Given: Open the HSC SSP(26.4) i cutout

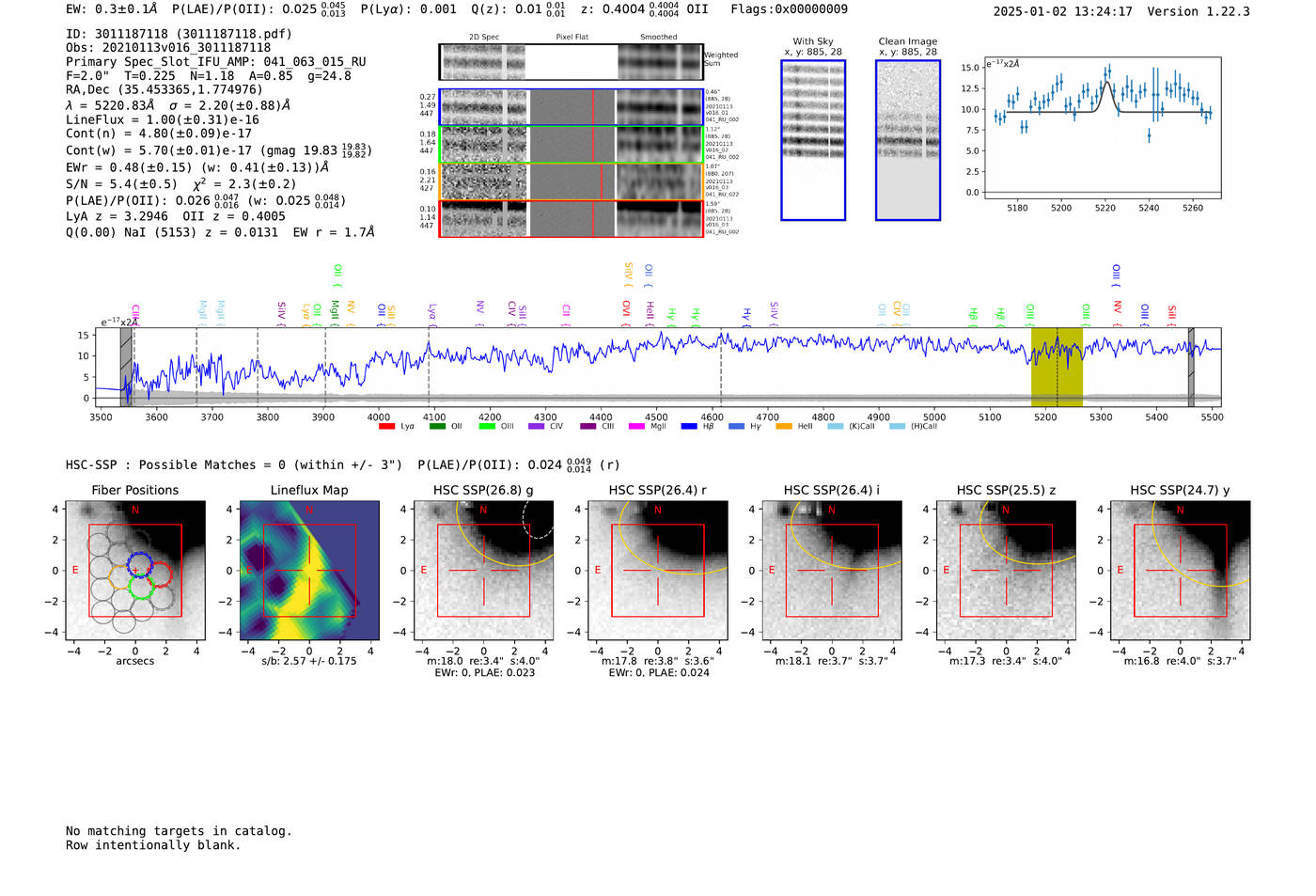Looking at the screenshot, I should (x=832, y=571).
